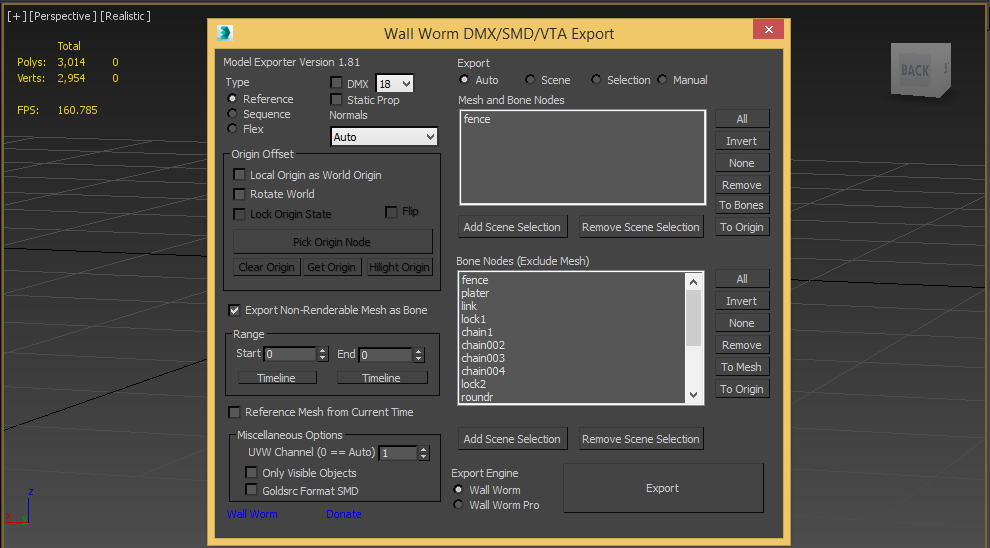990x548 pixels.
Task: Check the Rotate World option
Action: tap(239, 194)
